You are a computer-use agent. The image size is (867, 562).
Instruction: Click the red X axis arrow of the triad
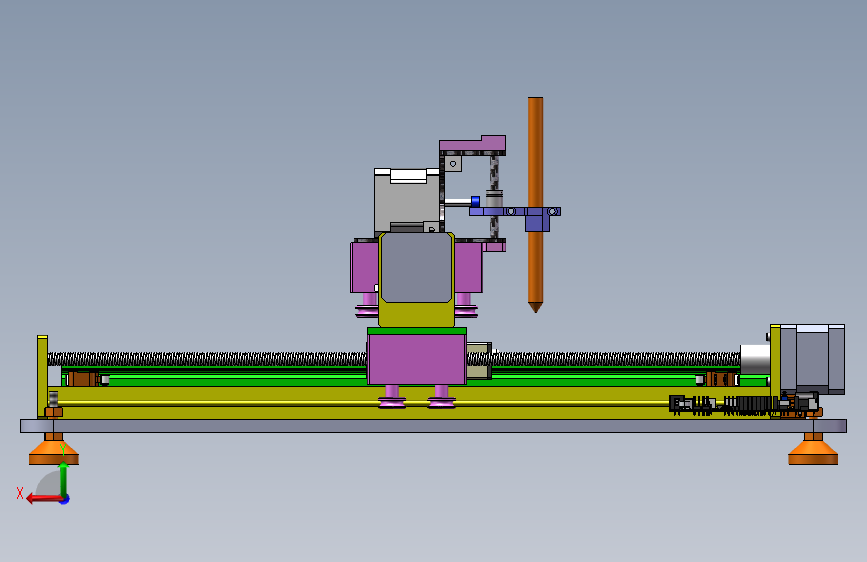pyautogui.click(x=44, y=499)
